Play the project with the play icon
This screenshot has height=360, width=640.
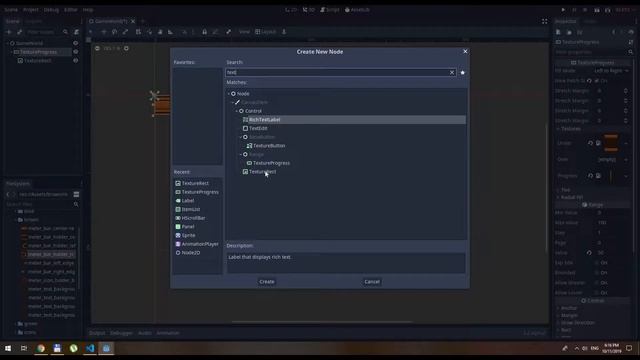point(563,10)
